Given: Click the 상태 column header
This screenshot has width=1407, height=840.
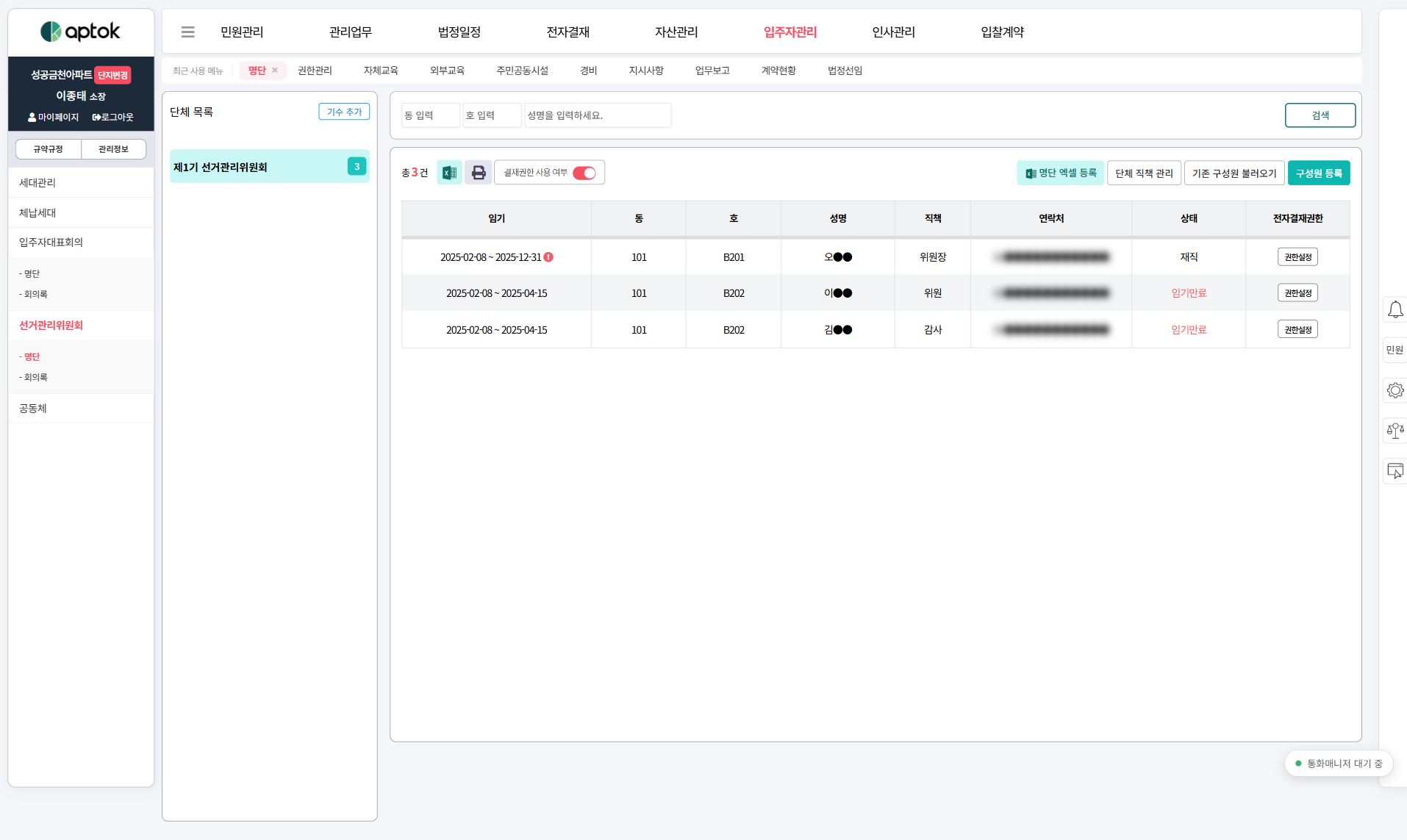Looking at the screenshot, I should 1189,218.
